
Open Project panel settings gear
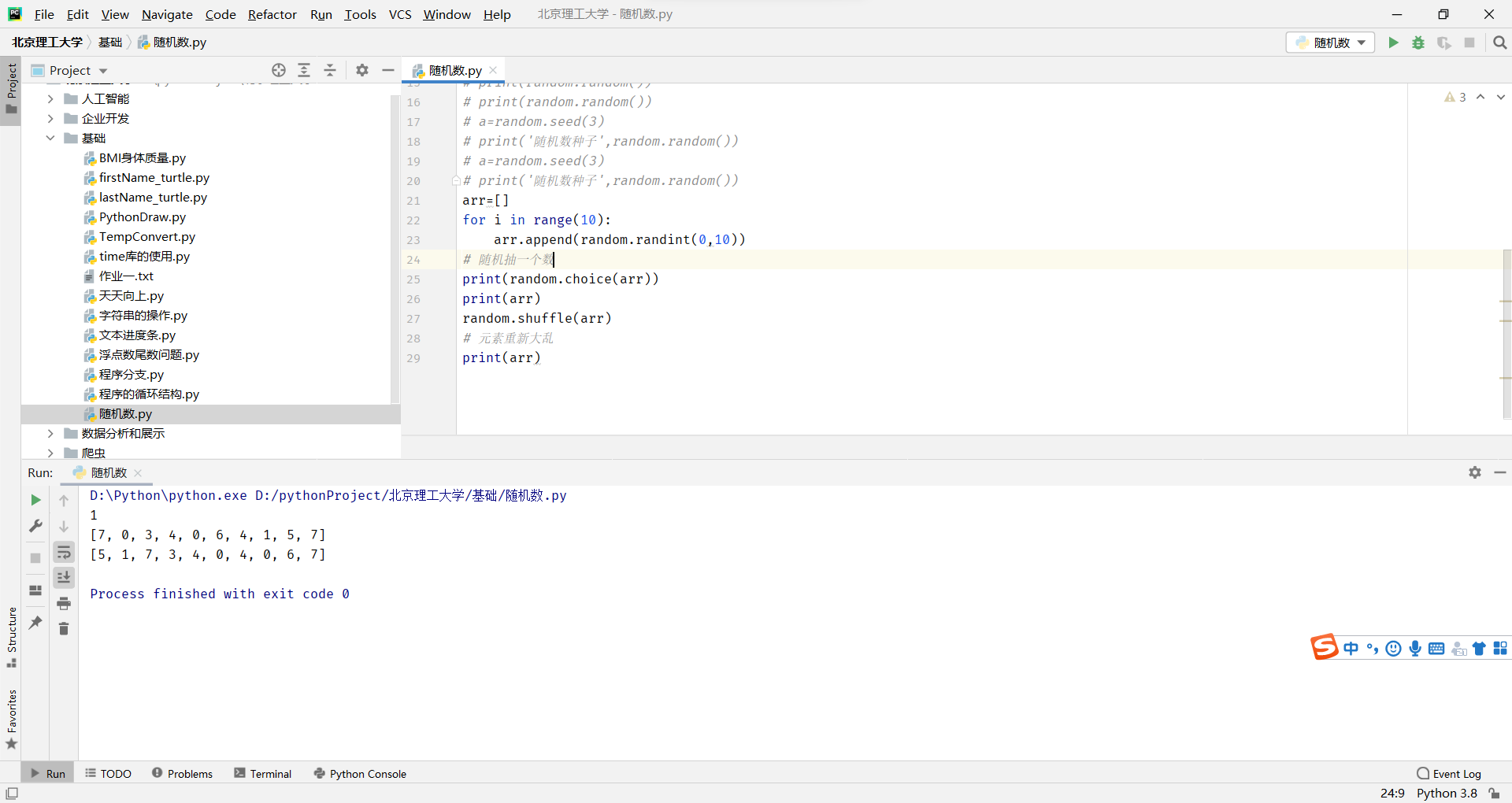click(362, 70)
